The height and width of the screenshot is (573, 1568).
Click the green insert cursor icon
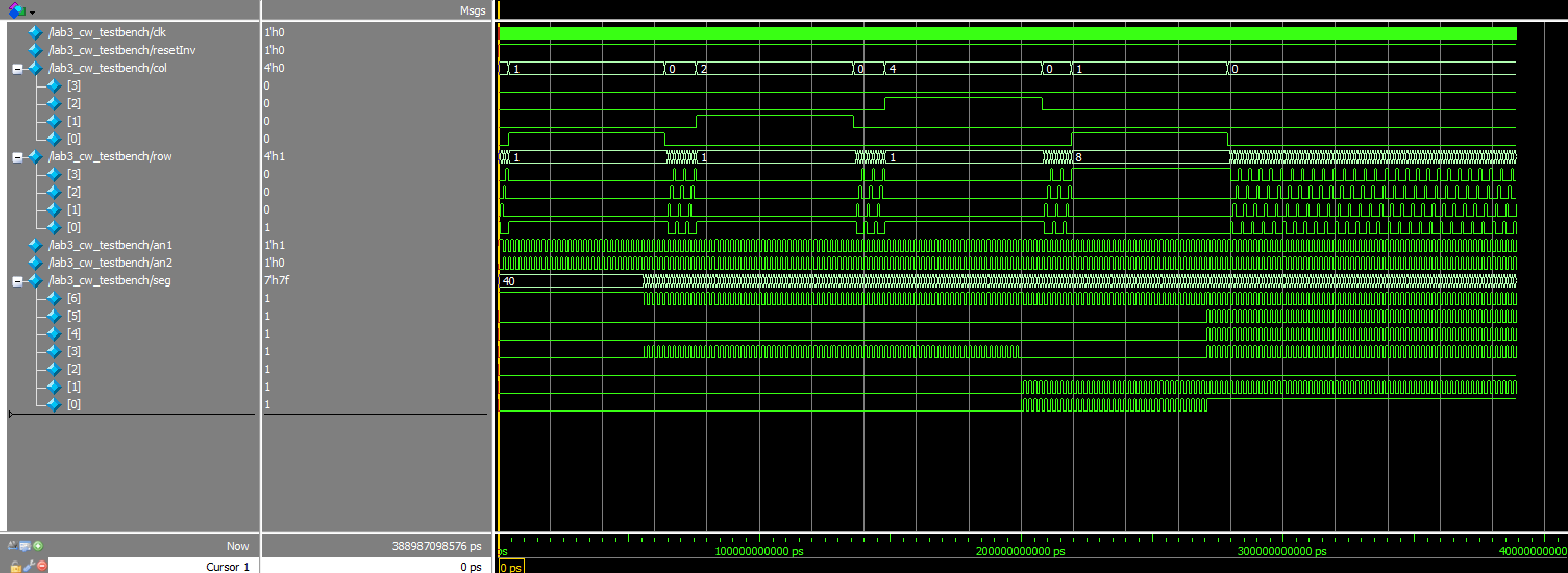pyautogui.click(x=38, y=545)
